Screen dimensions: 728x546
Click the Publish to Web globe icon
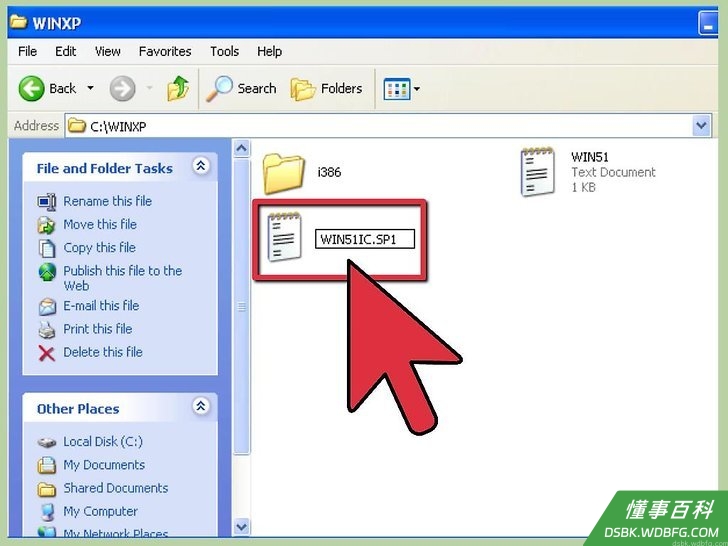pos(47,272)
